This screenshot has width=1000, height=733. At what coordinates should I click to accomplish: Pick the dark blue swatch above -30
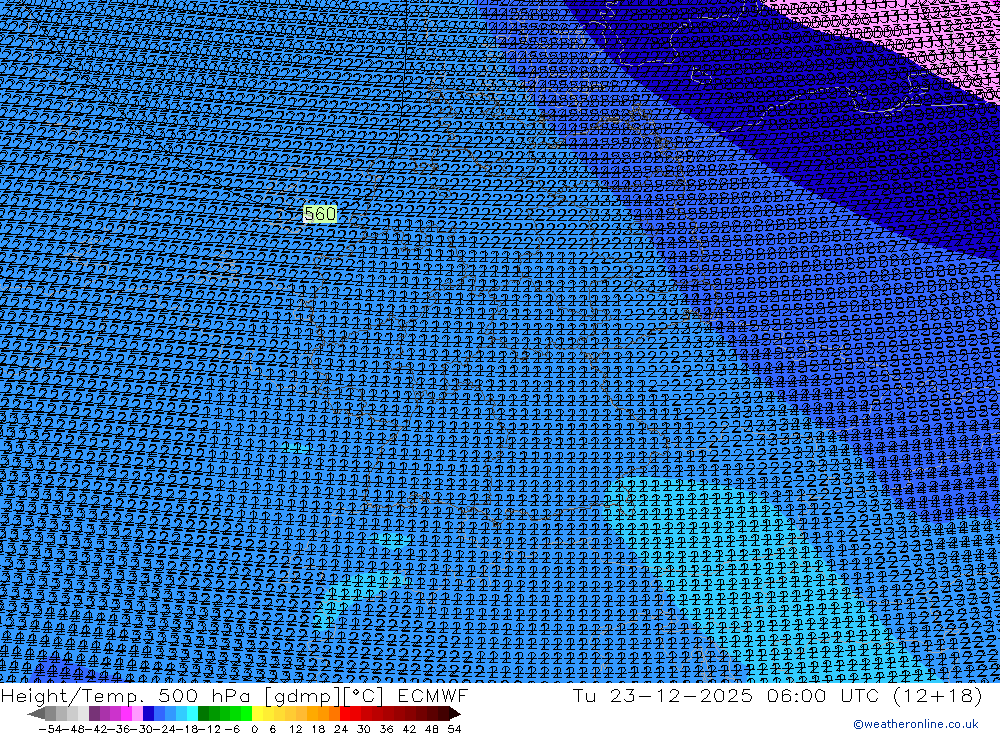tap(148, 714)
